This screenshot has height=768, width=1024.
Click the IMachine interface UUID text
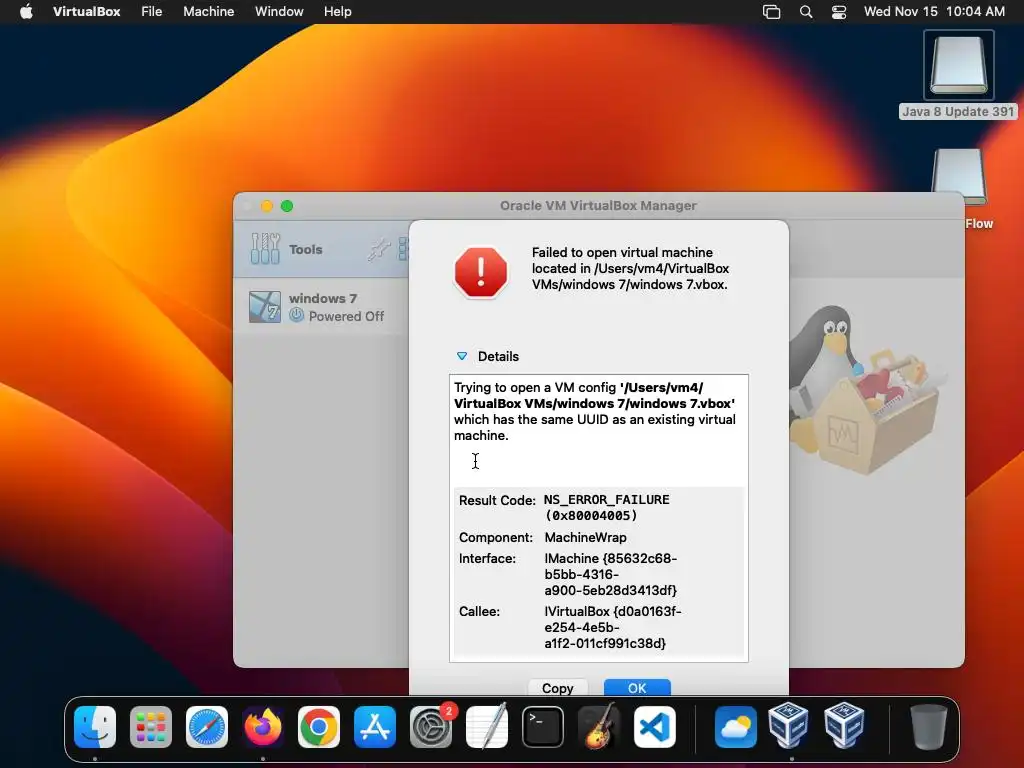(611, 574)
